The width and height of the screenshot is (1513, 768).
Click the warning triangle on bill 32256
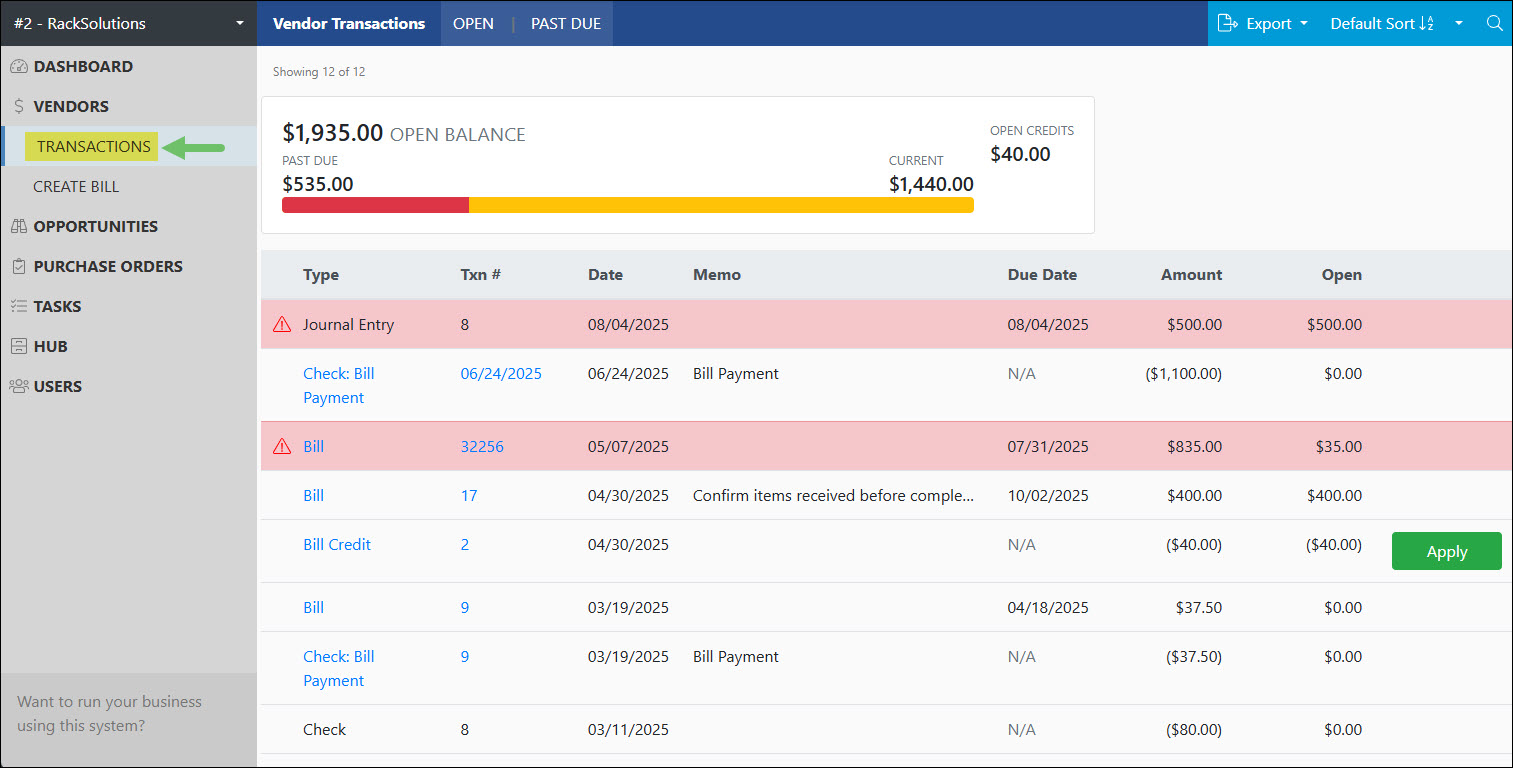(x=281, y=446)
